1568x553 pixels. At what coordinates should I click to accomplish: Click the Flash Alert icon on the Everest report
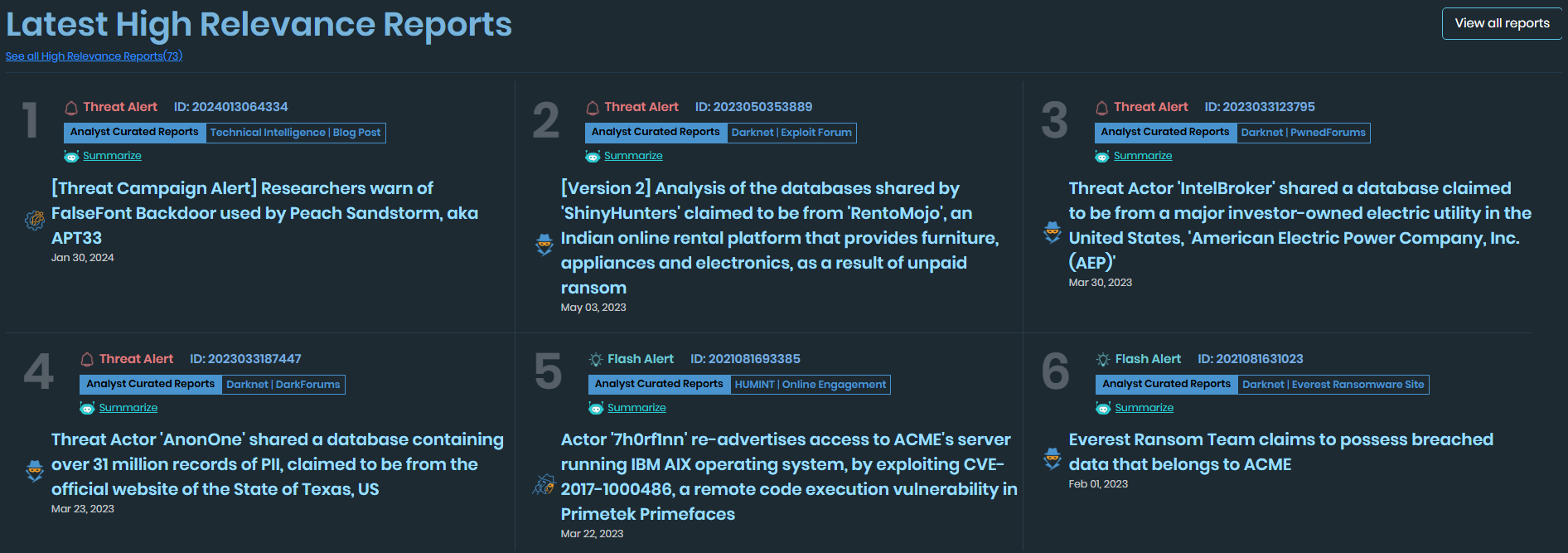tap(1102, 358)
